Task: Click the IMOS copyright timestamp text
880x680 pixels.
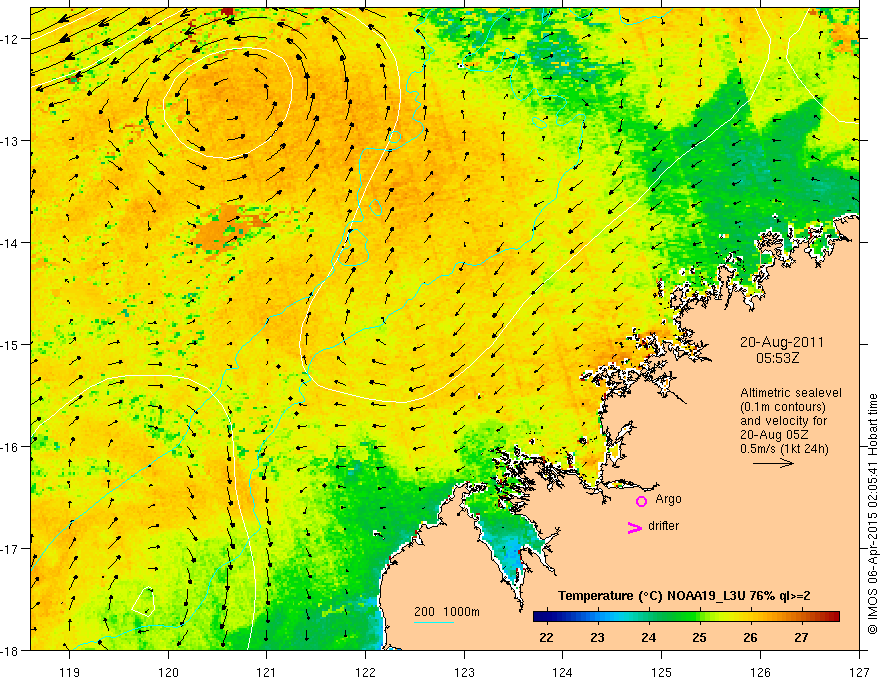Action: pos(872,514)
